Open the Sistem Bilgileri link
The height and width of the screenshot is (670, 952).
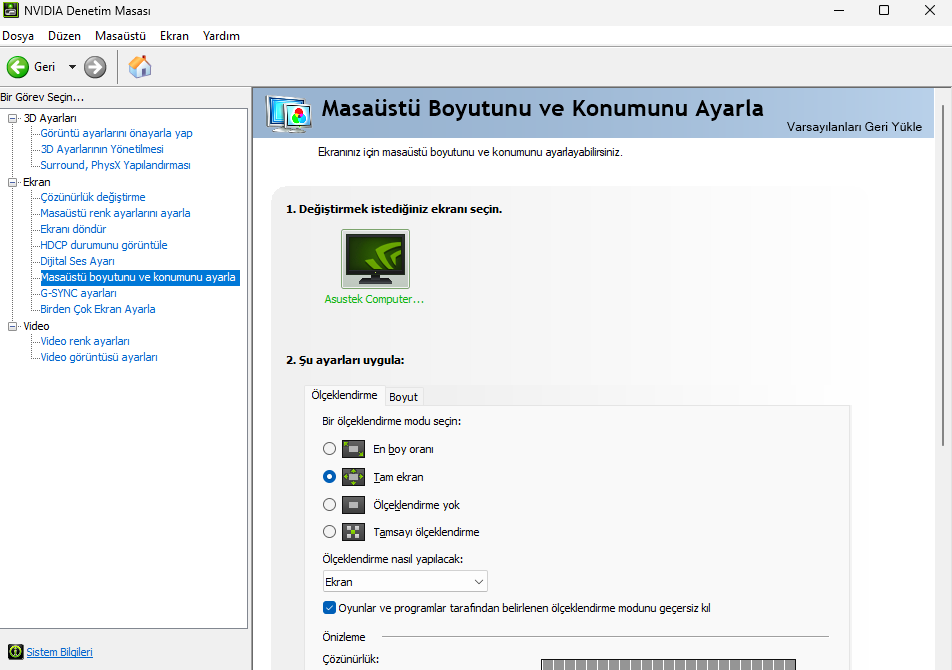[x=59, y=652]
